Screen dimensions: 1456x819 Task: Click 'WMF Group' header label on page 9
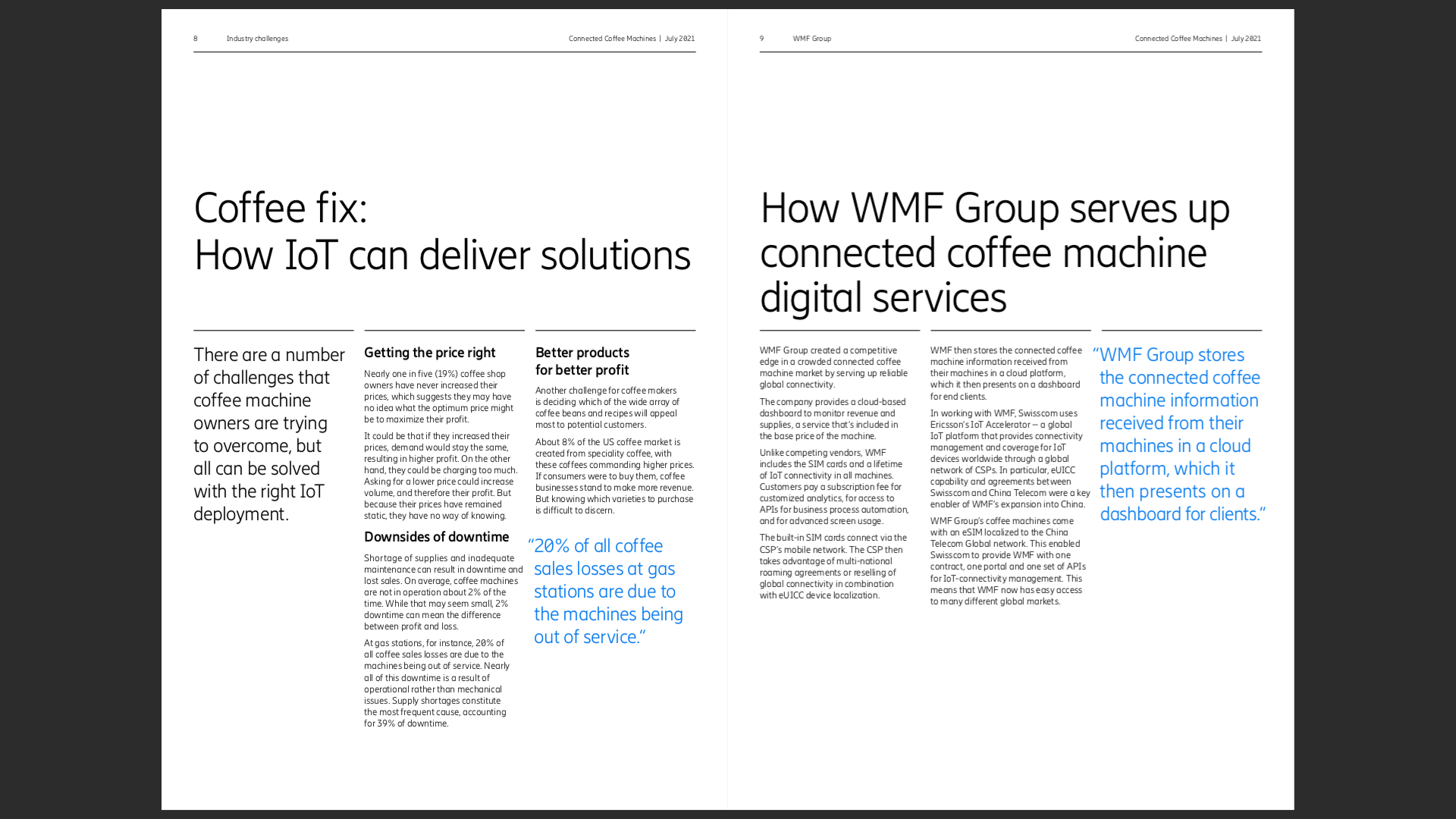coord(811,39)
